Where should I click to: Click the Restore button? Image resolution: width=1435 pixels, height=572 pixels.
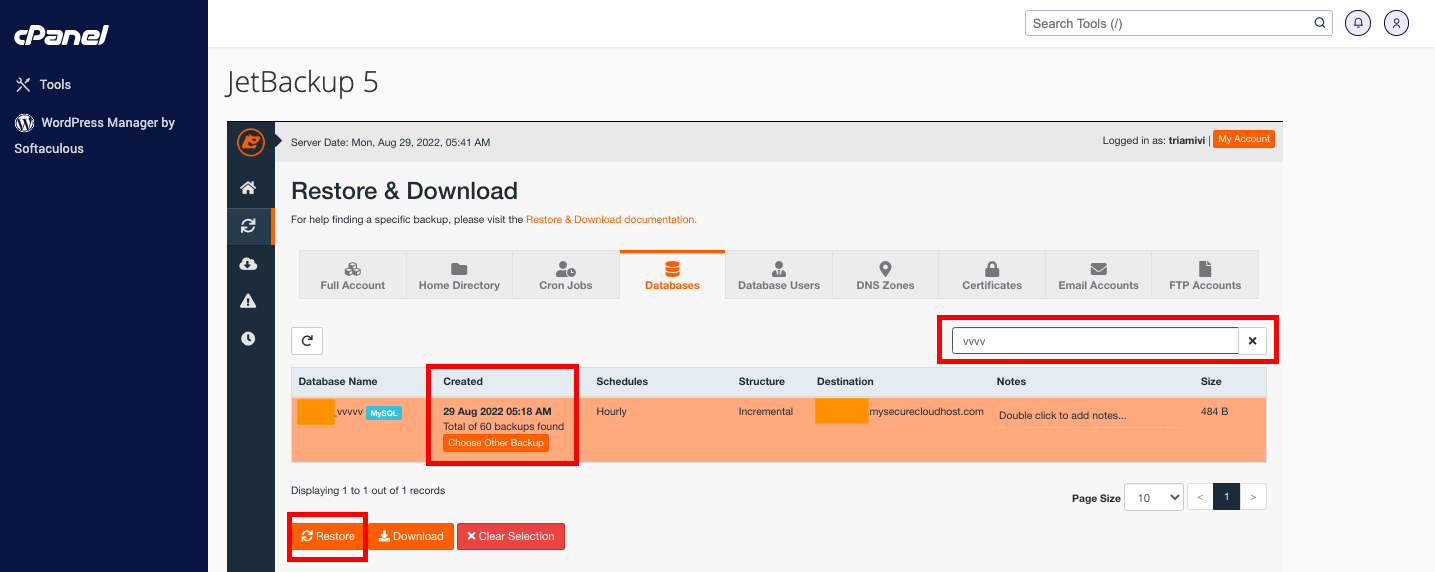coord(328,536)
